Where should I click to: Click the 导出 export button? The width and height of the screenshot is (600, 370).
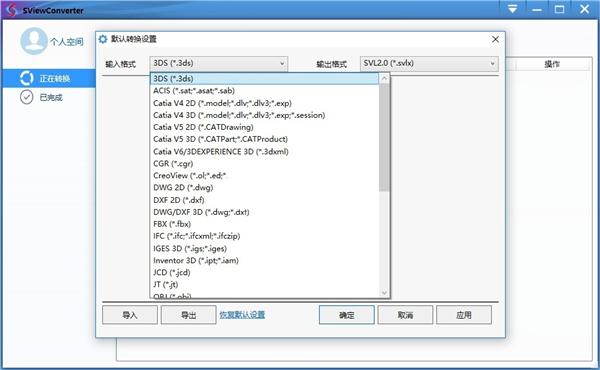click(189, 315)
